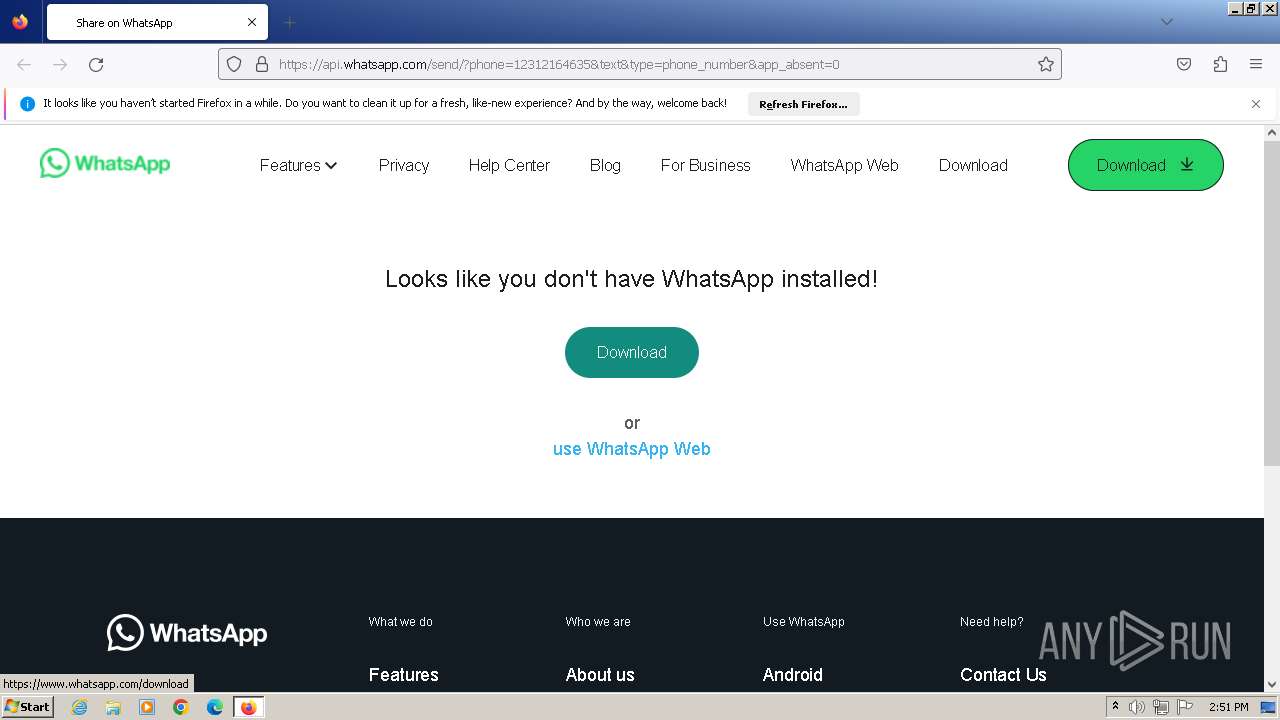Viewport: 1280px width, 720px height.
Task: Open WhatsApp Web from the navigation bar
Action: click(x=844, y=165)
